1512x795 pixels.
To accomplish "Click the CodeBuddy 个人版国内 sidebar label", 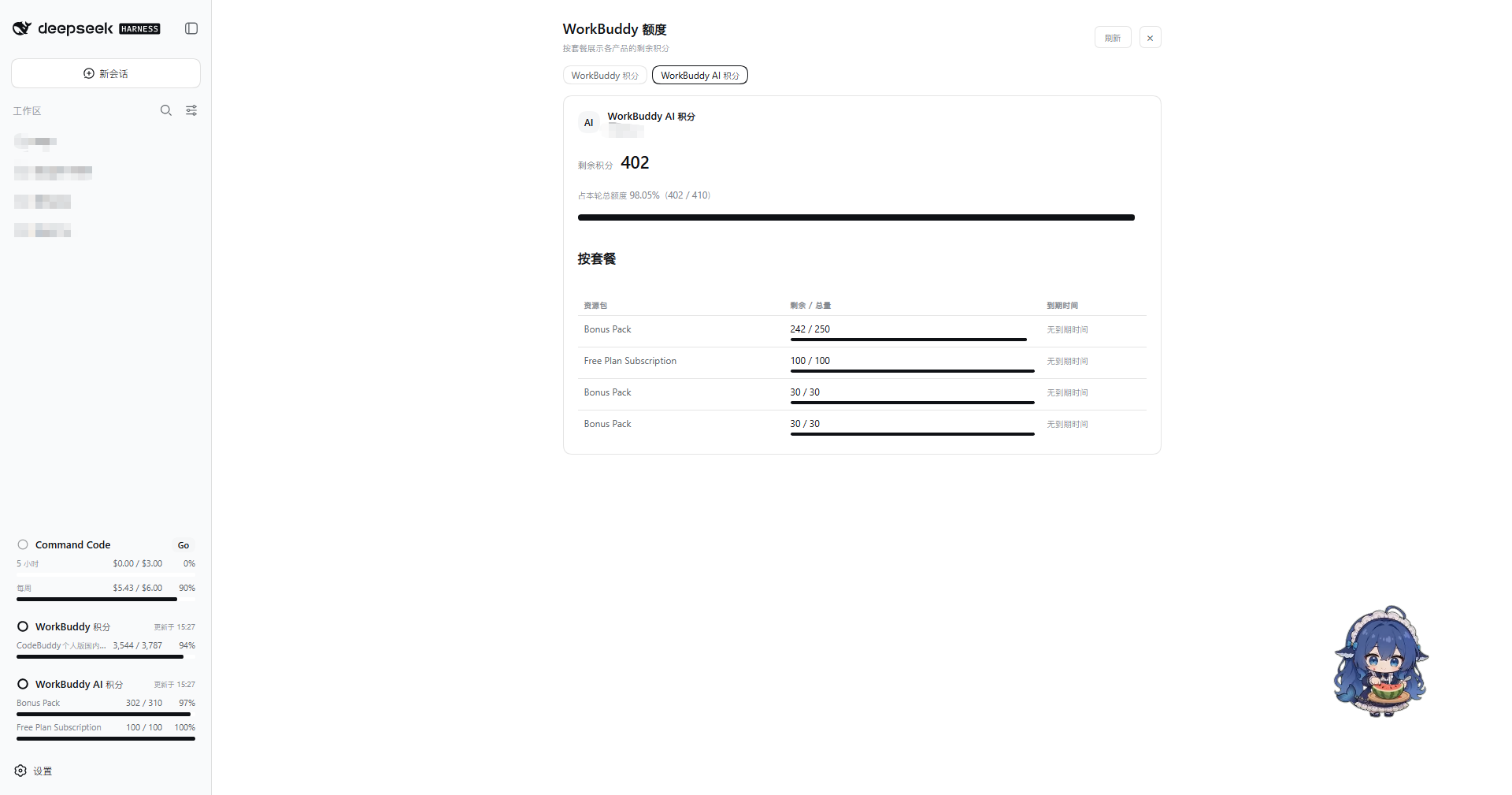I will point(61,645).
